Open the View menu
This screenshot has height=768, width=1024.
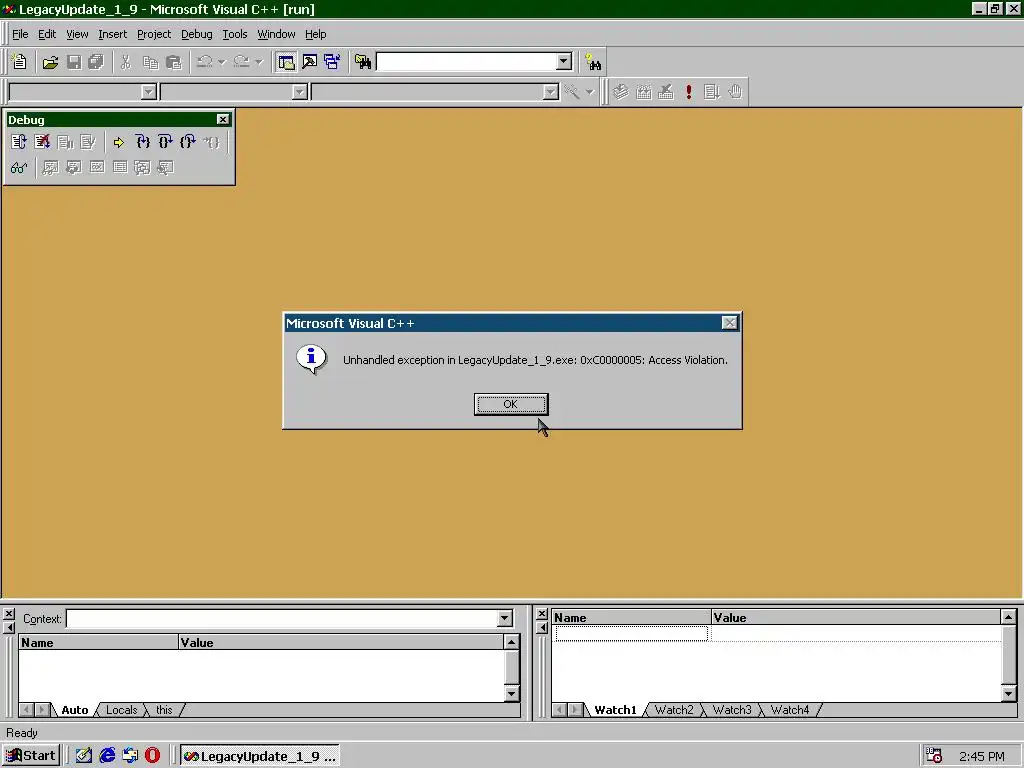77,34
